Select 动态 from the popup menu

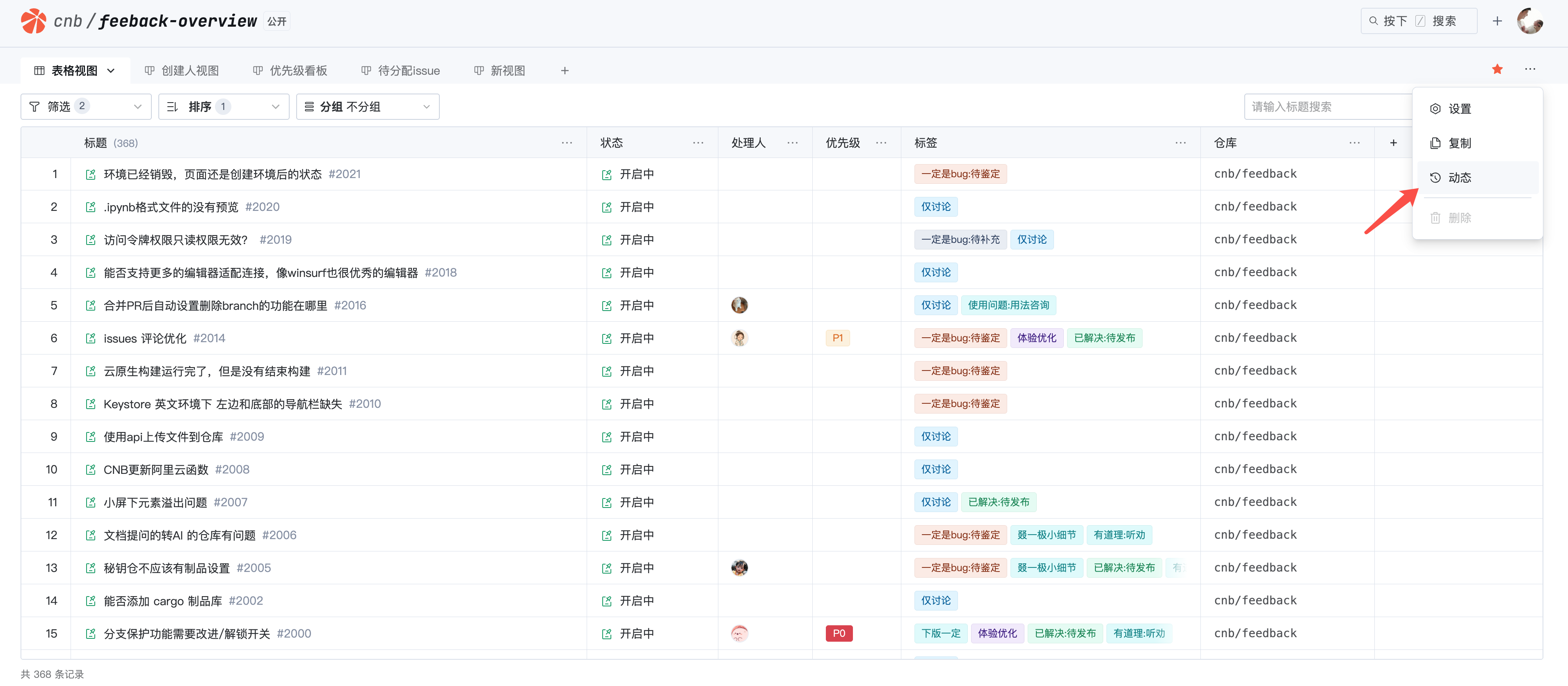(1459, 178)
